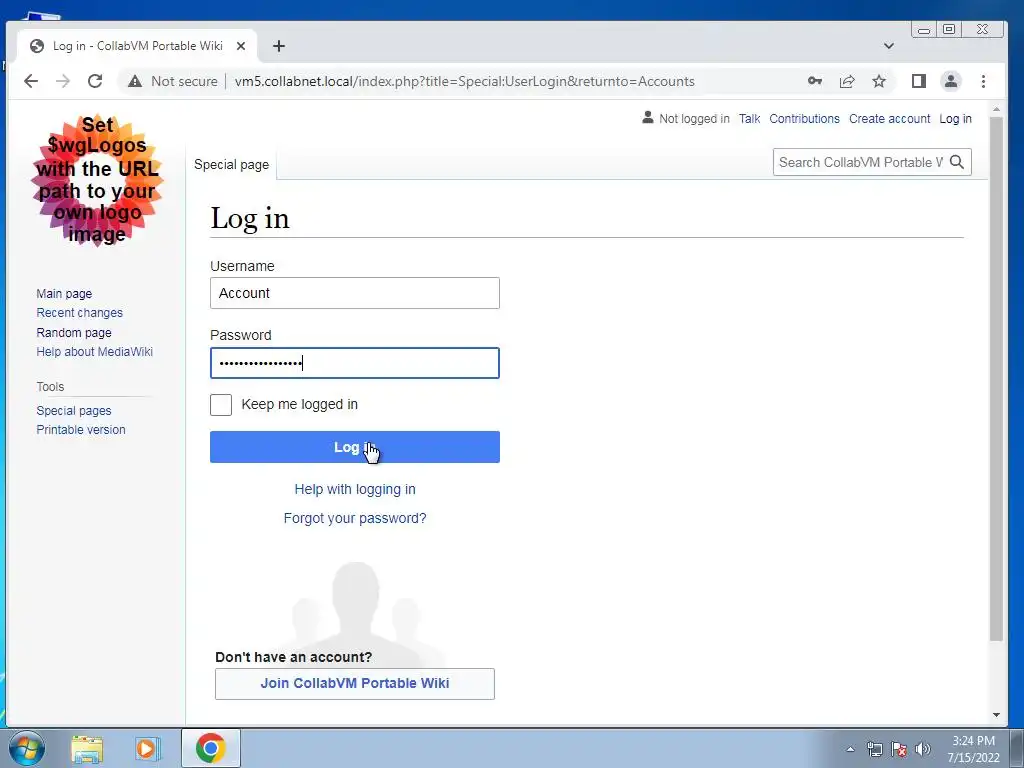The width and height of the screenshot is (1024, 768).
Task: Show hidden tray icons arrow
Action: pos(850,749)
